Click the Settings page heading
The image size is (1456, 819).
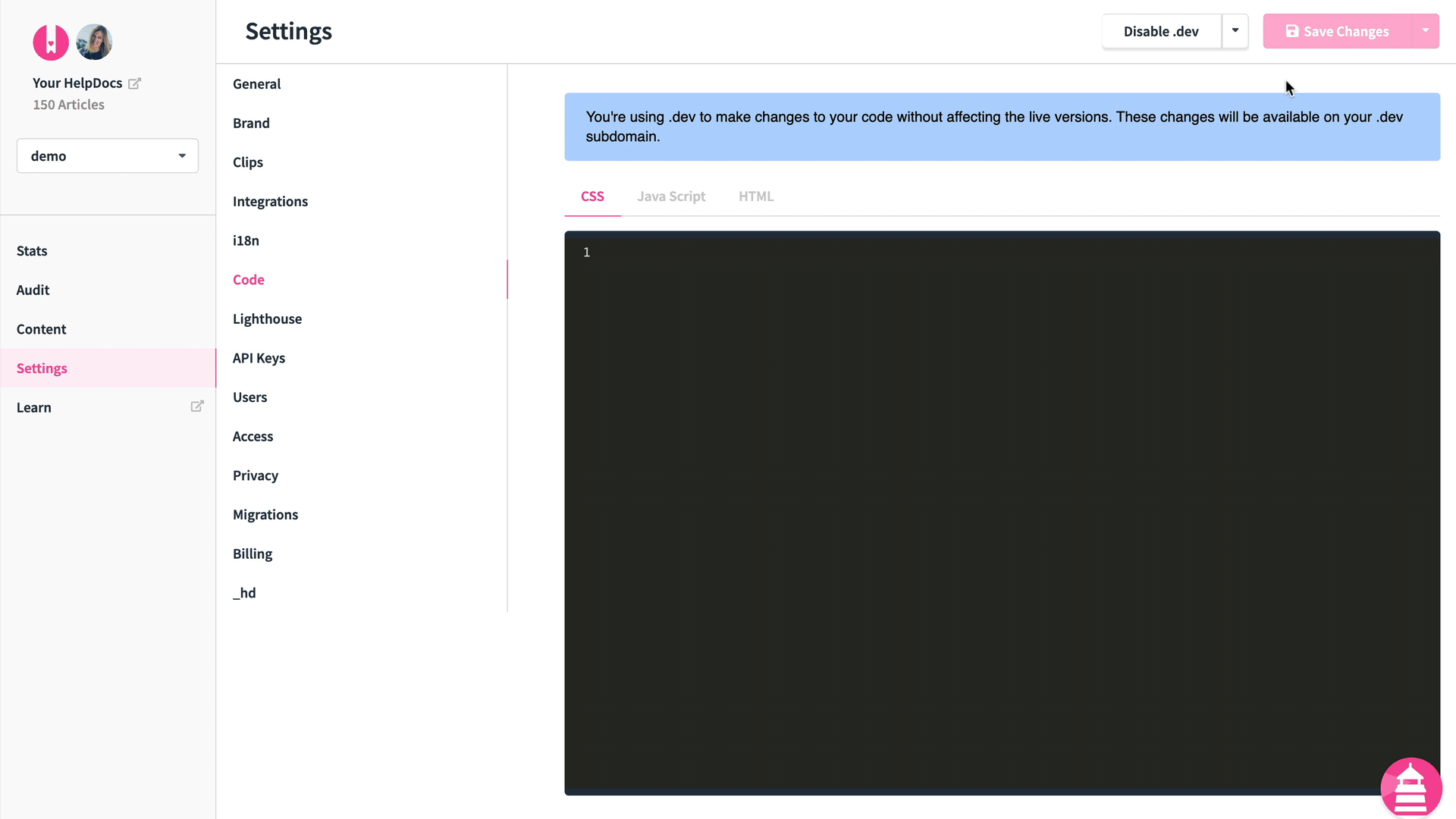pos(289,31)
